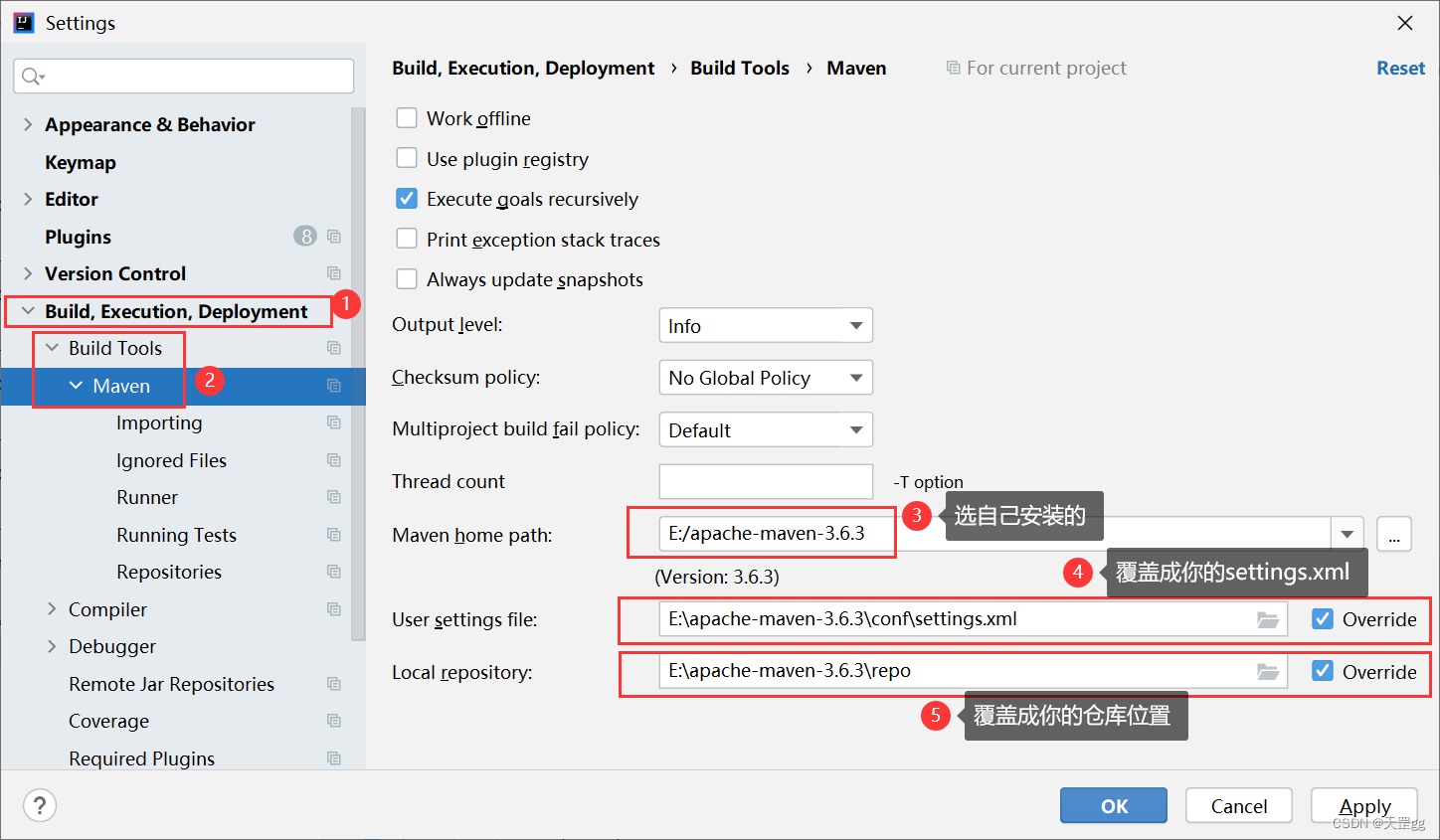The image size is (1440, 840).
Task: Click the project-level icon next to Compiler
Action: click(x=334, y=609)
